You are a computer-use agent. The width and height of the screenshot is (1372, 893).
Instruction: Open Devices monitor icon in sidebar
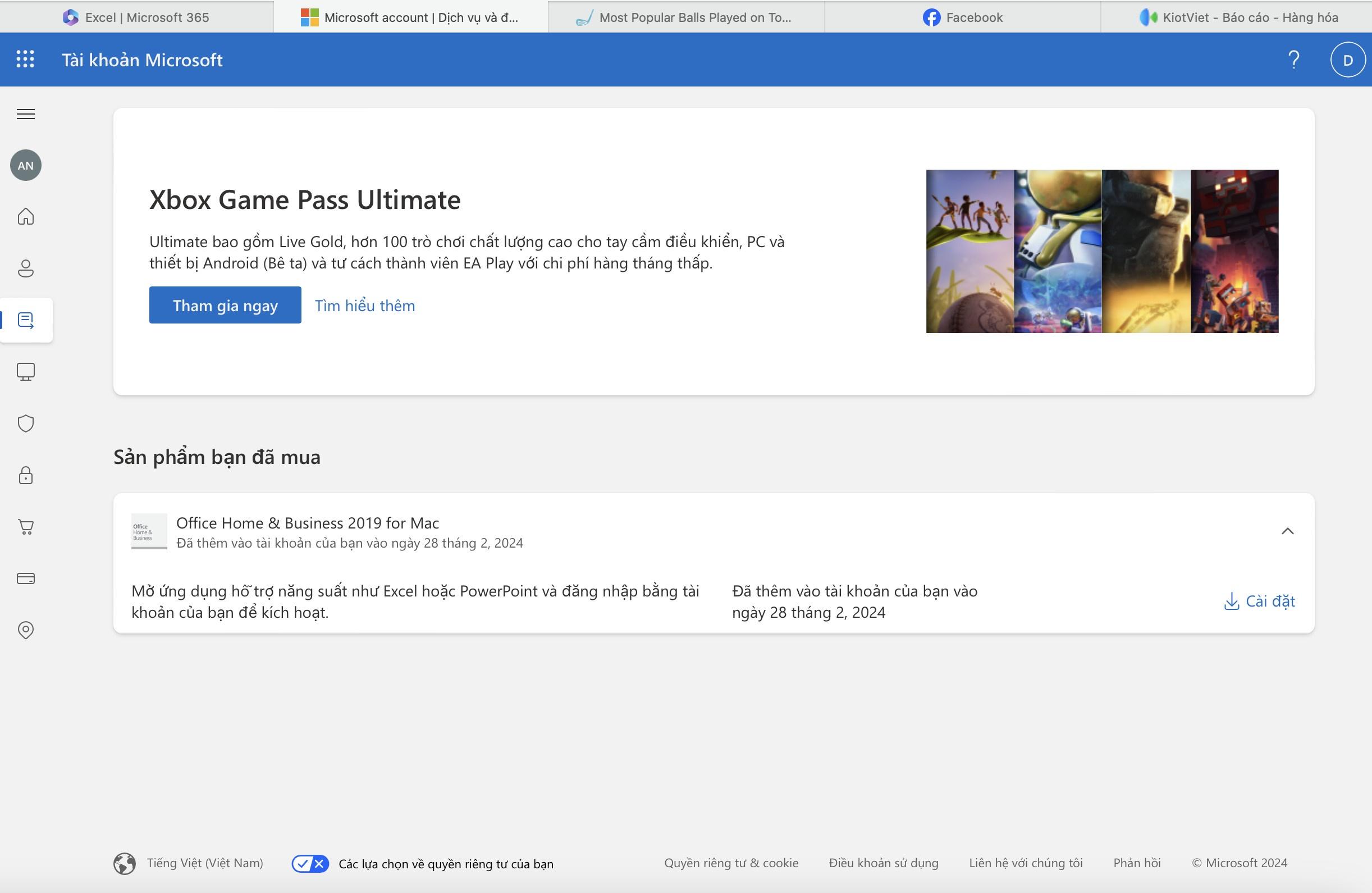(x=25, y=371)
